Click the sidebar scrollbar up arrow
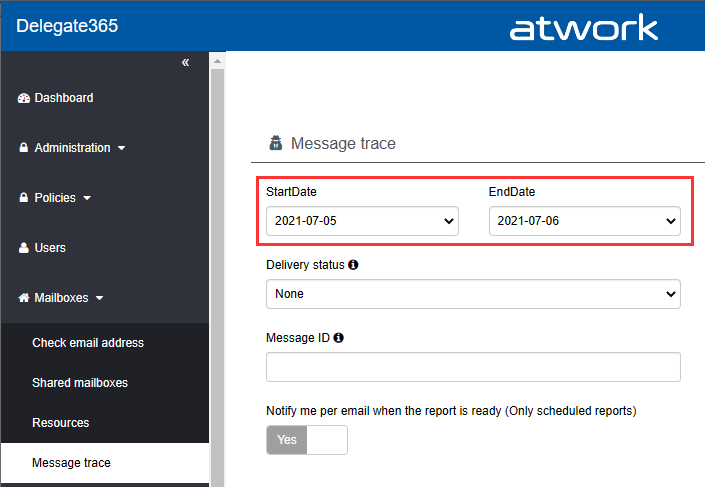The height and width of the screenshot is (487, 705). (218, 61)
